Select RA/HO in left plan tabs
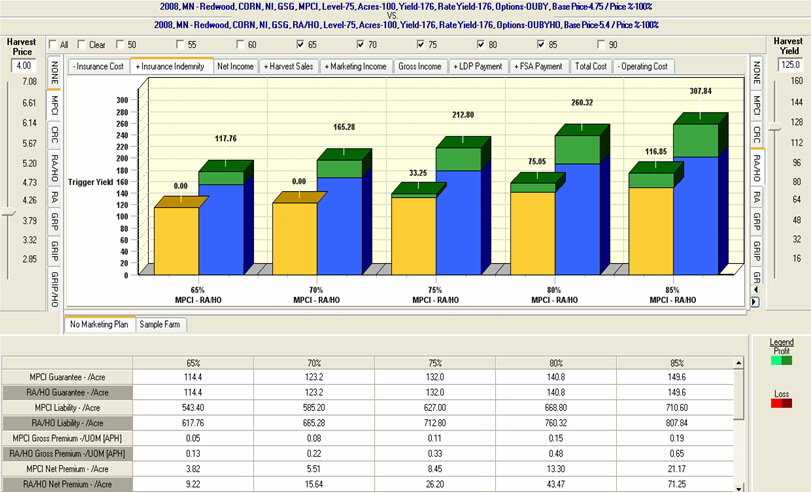Screen dimensions: 811x493 [x=54, y=168]
